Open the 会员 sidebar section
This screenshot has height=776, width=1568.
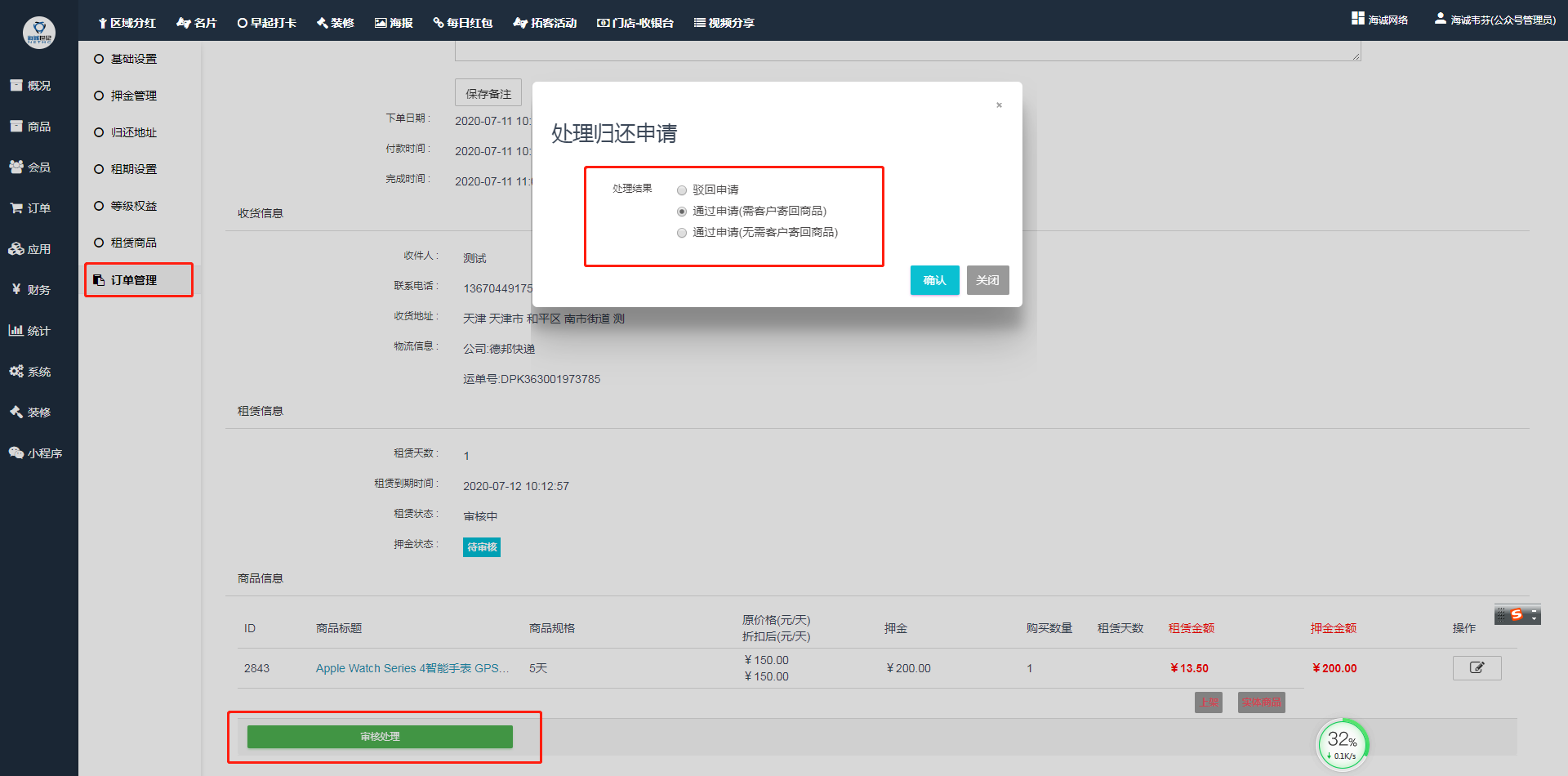tap(31, 167)
